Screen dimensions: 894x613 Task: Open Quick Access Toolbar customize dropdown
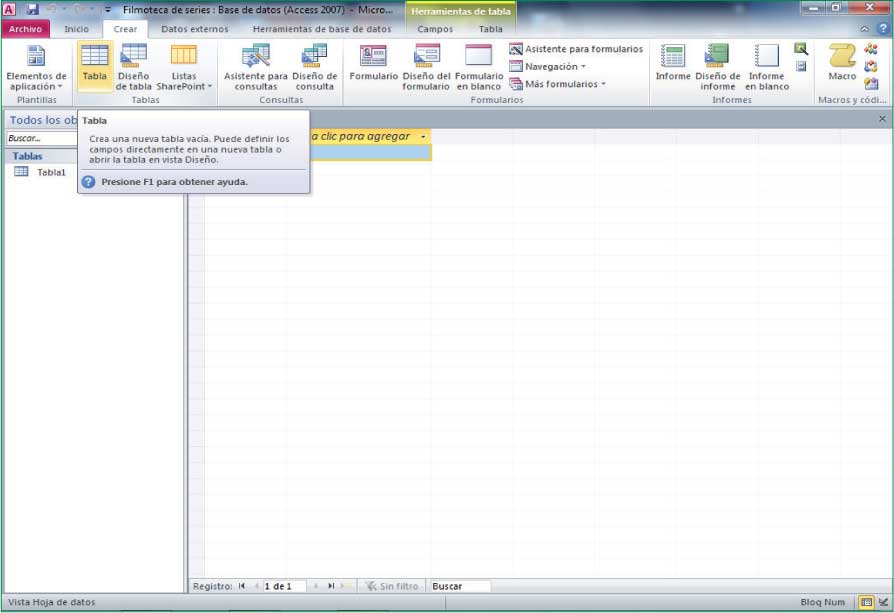(108, 10)
